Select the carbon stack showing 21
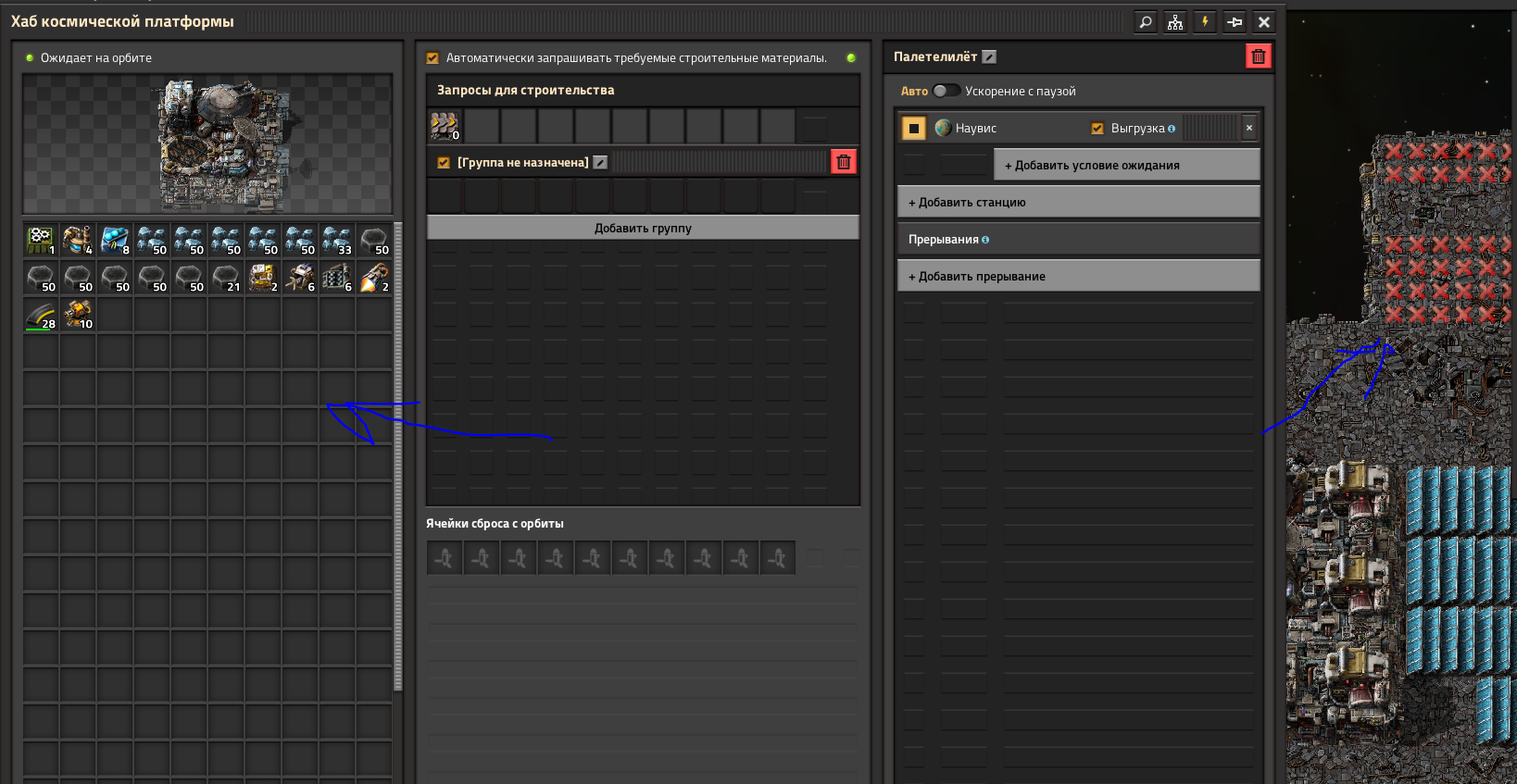This screenshot has height=784, width=1517. coord(226,278)
